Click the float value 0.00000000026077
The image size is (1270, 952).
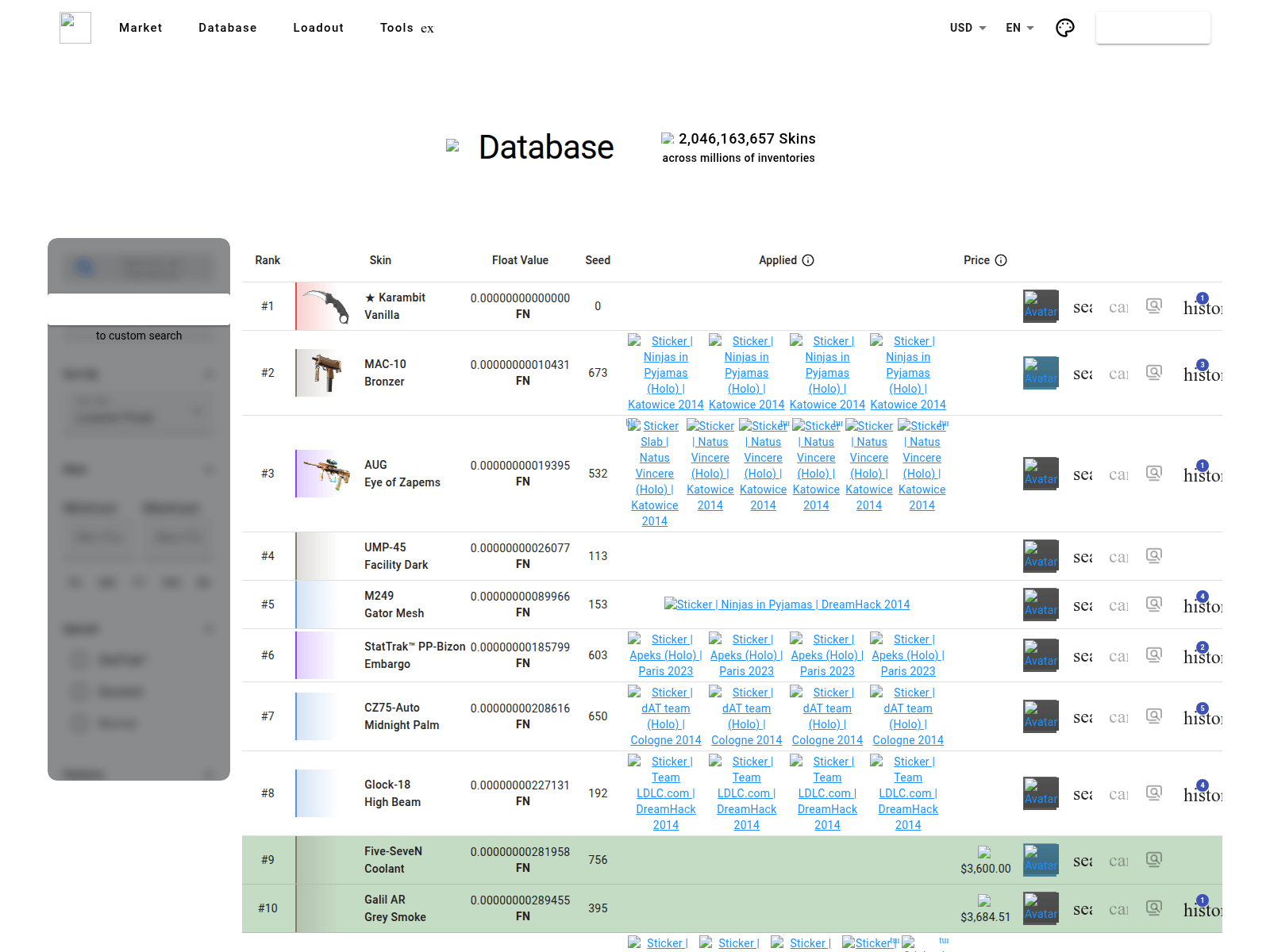[x=520, y=547]
